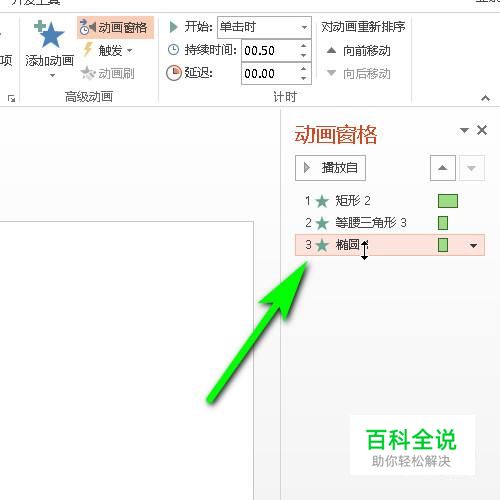The image size is (500, 500).
Task: Increase the duration with the up spinner
Action: point(303,46)
